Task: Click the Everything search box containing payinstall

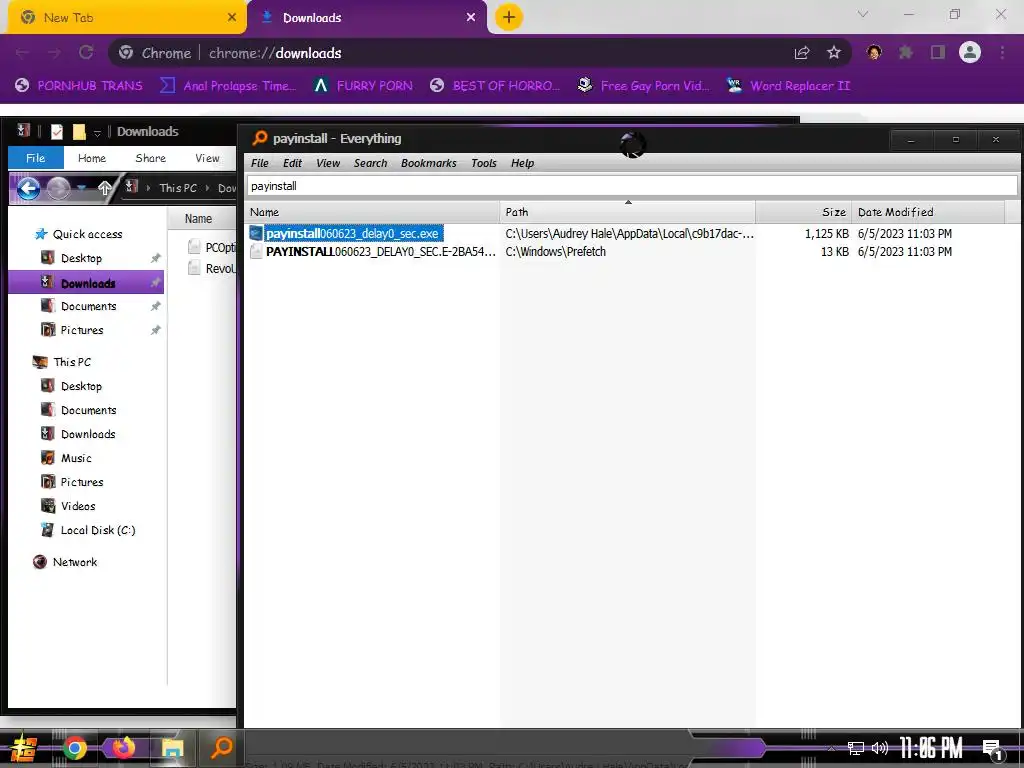Action: pos(632,186)
